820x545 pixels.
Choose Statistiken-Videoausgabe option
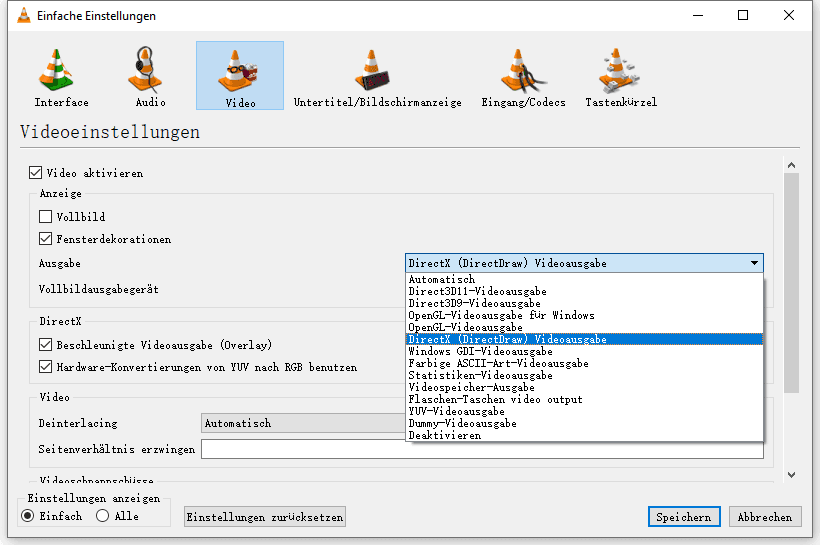(584, 376)
